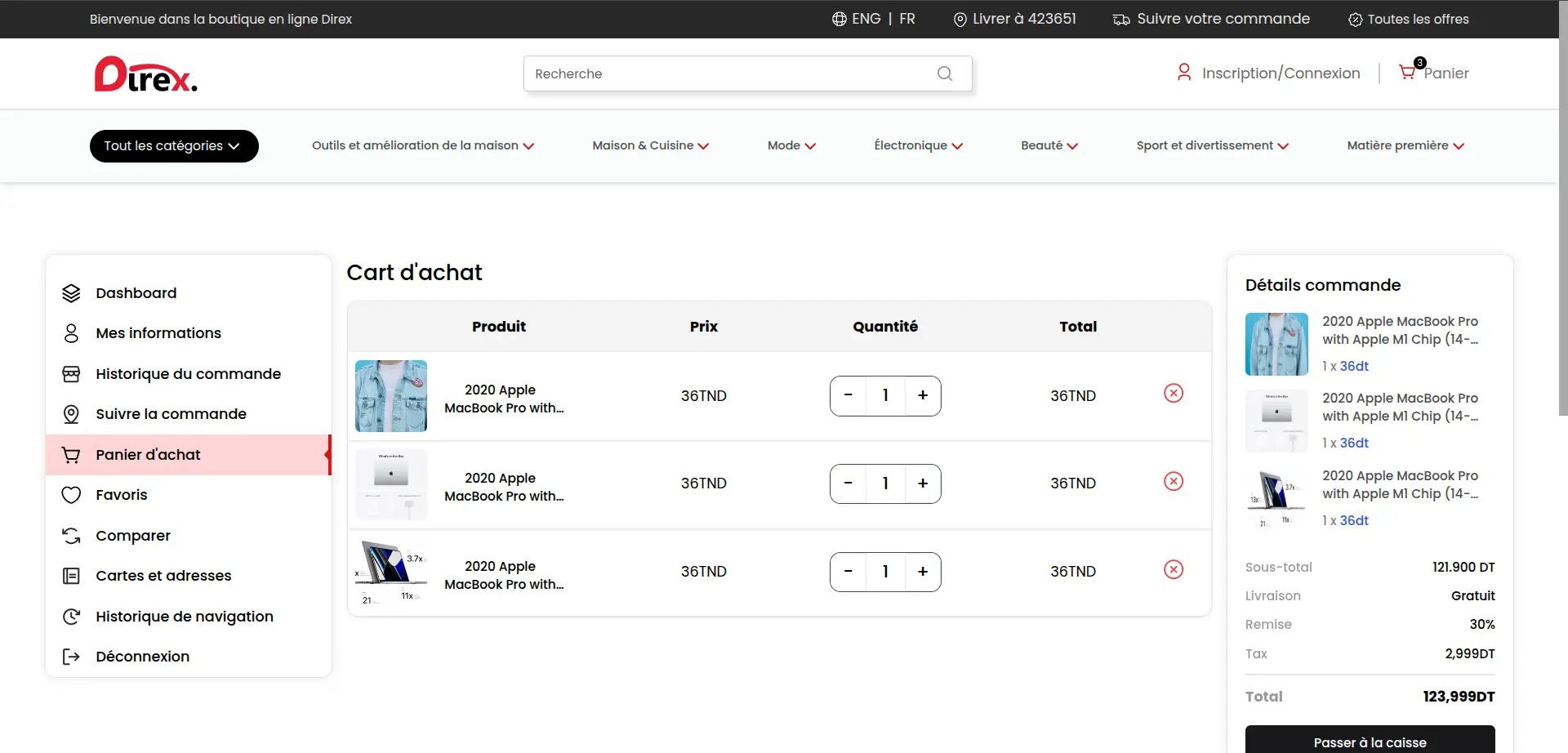Decrease quantity of second product
The height and width of the screenshot is (753, 1568).
tap(849, 483)
